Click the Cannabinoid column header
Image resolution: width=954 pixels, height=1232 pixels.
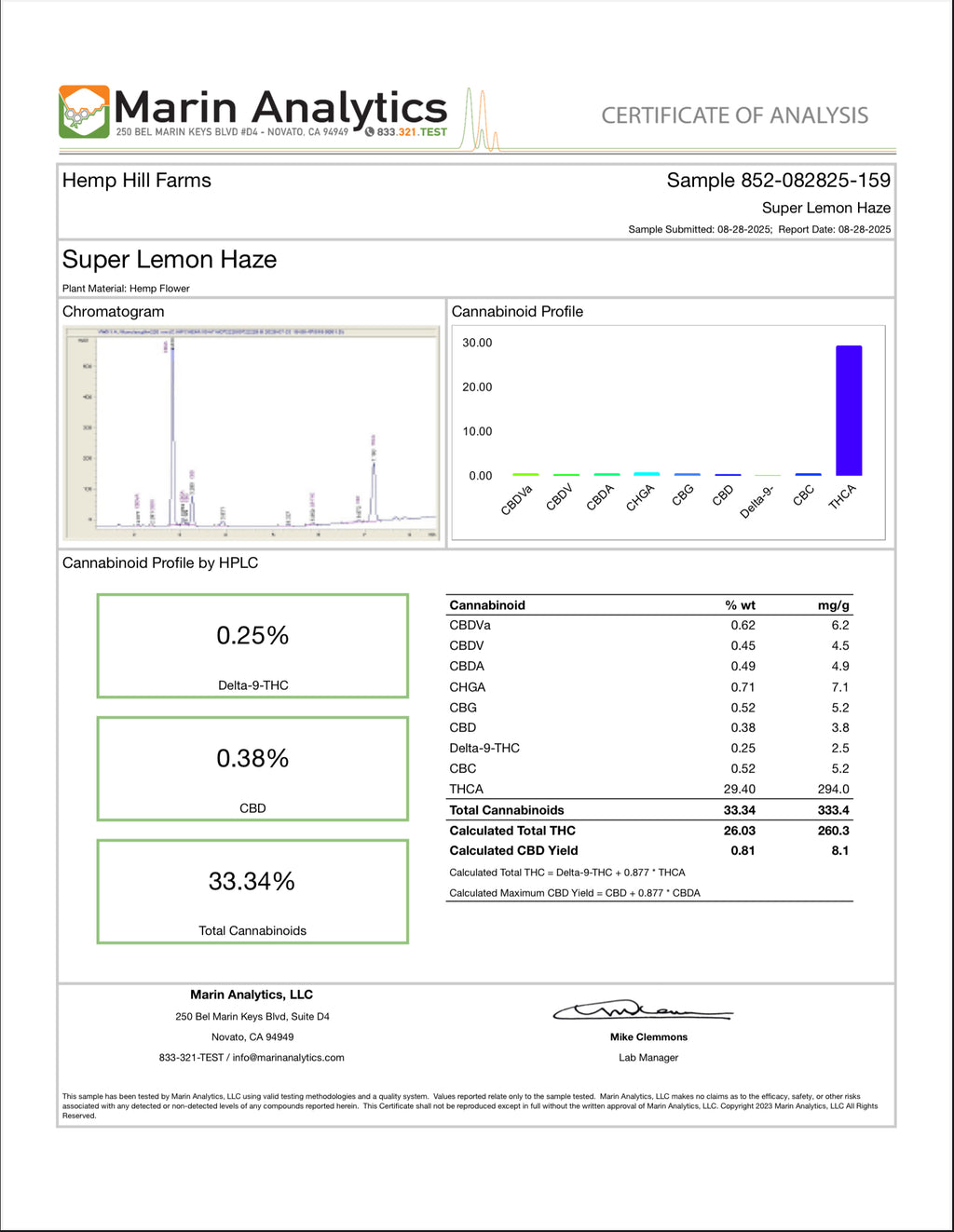[487, 605]
